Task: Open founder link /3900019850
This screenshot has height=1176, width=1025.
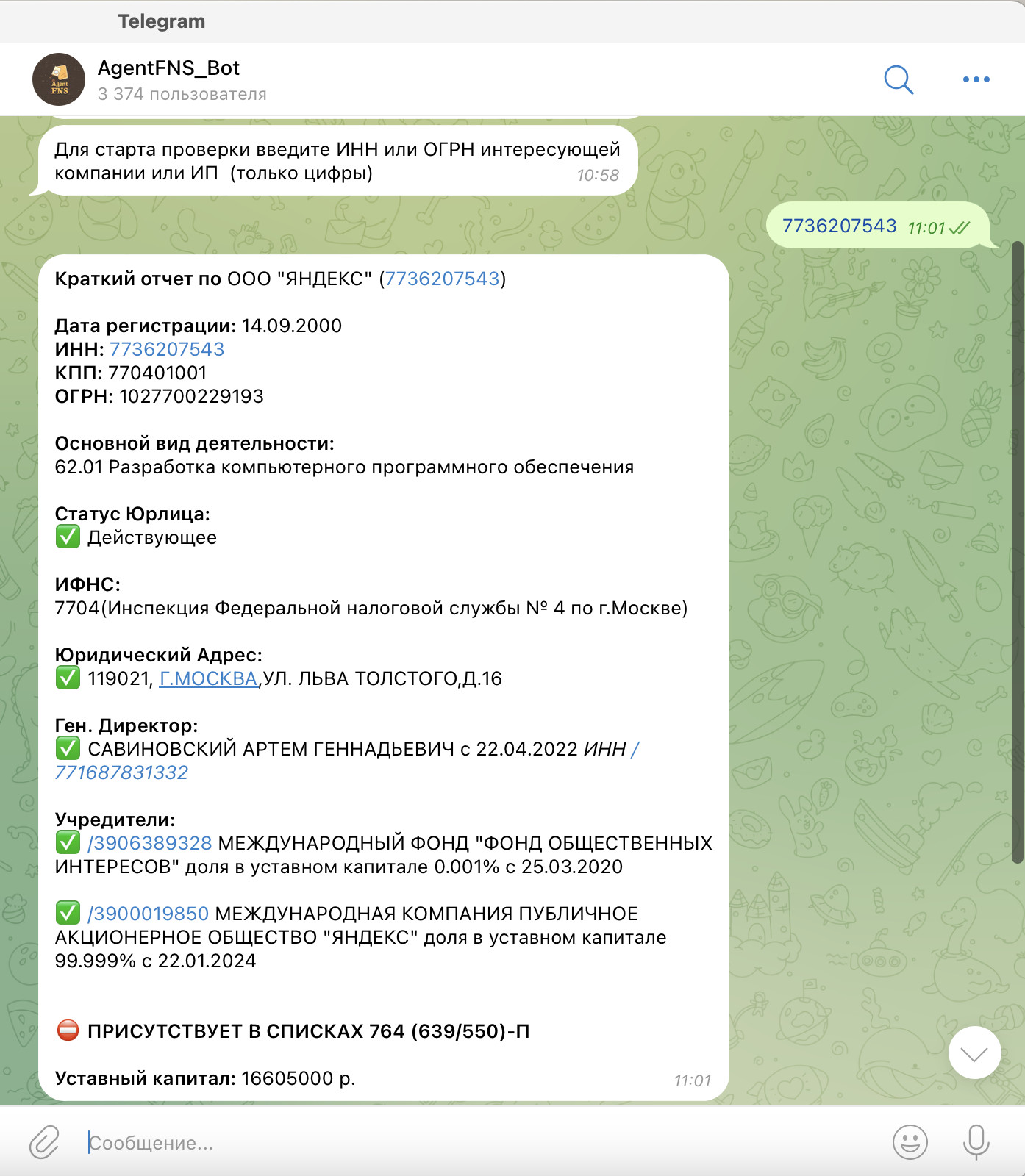Action: click(149, 914)
